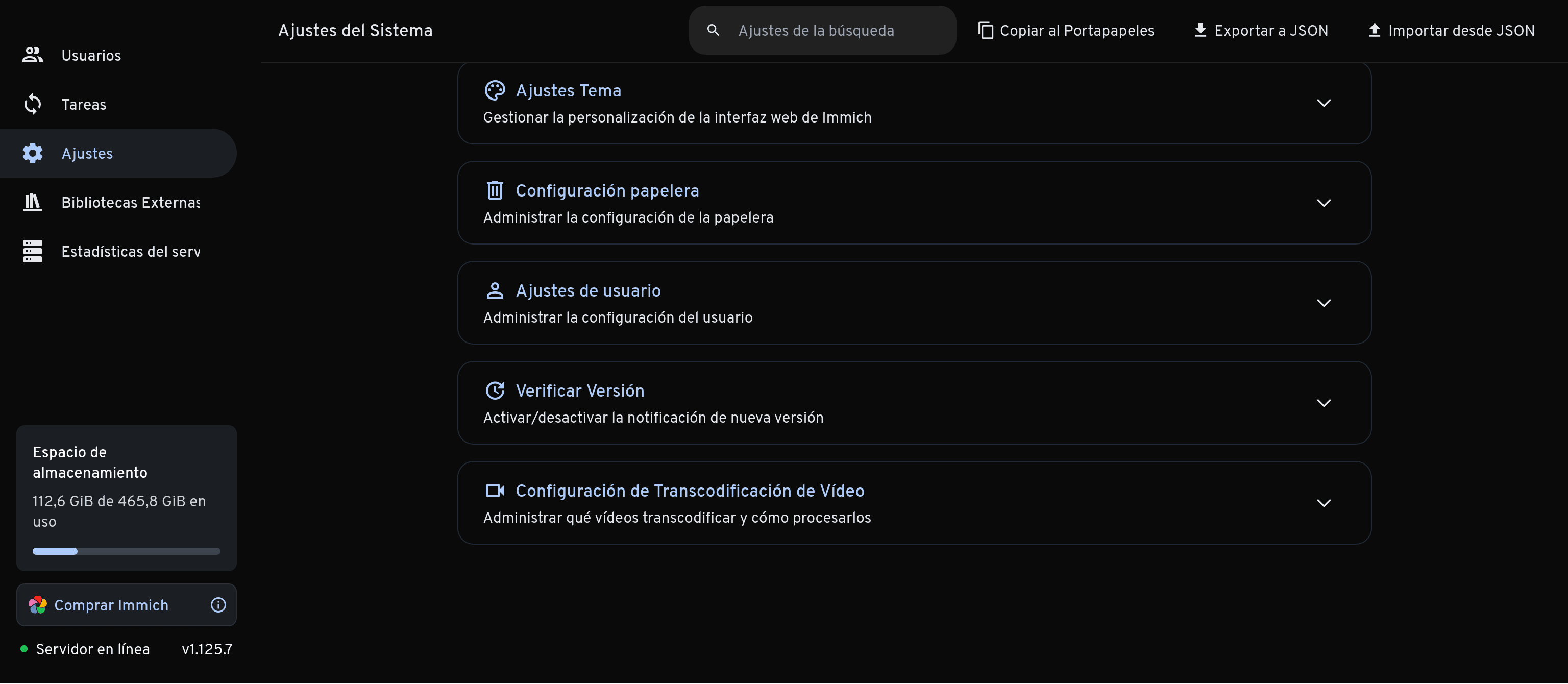Click the trash icon of Configuración papelera
The width and height of the screenshot is (1568, 684).
(x=495, y=190)
